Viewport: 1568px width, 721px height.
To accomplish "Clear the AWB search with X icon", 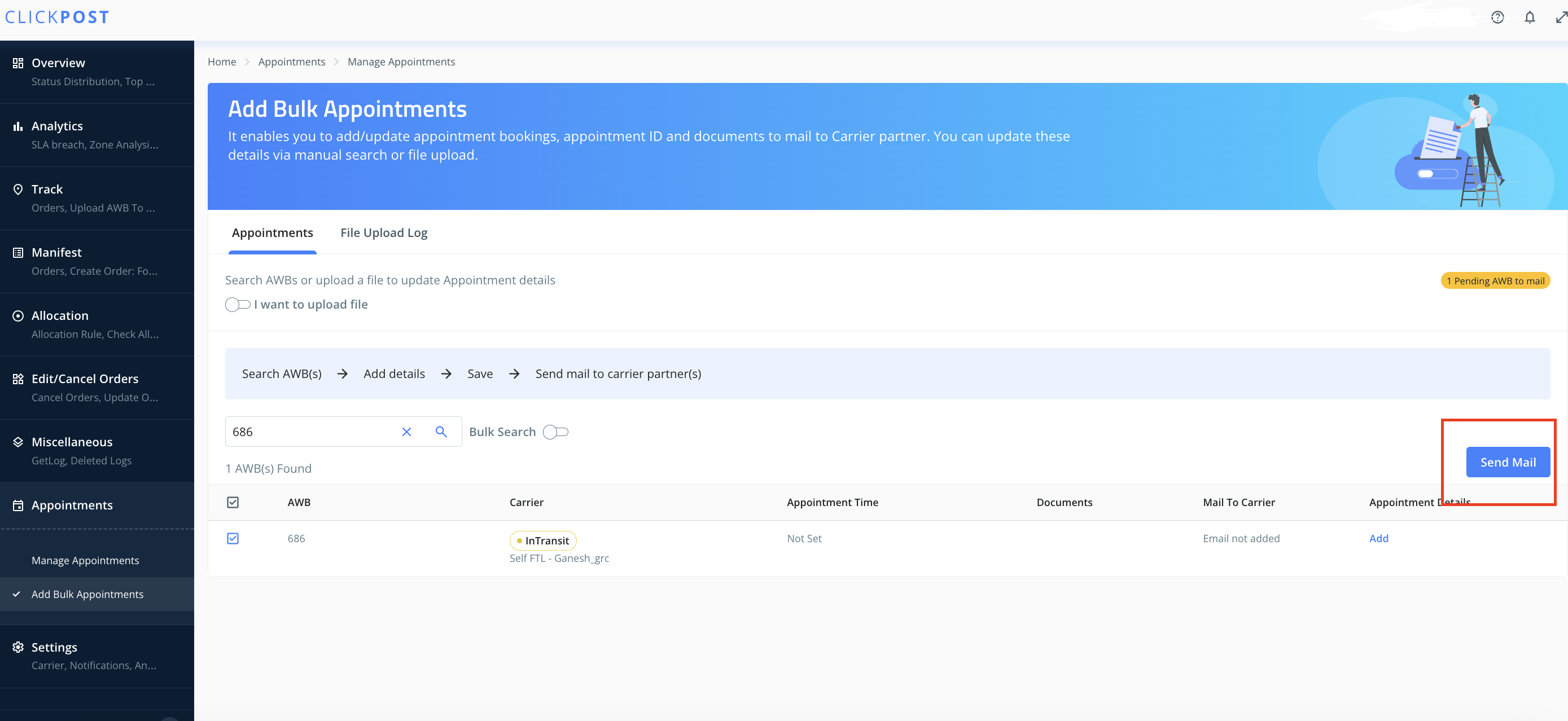I will 406,432.
